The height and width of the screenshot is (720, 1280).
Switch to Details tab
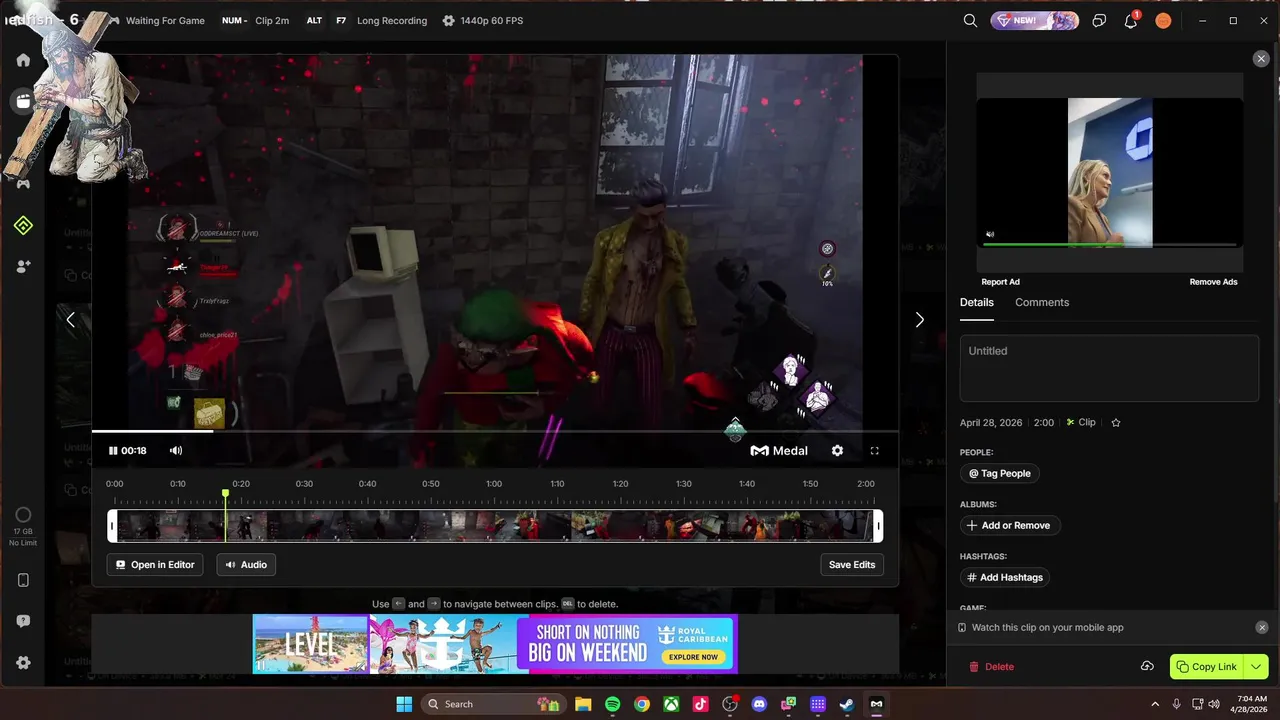pos(977,302)
